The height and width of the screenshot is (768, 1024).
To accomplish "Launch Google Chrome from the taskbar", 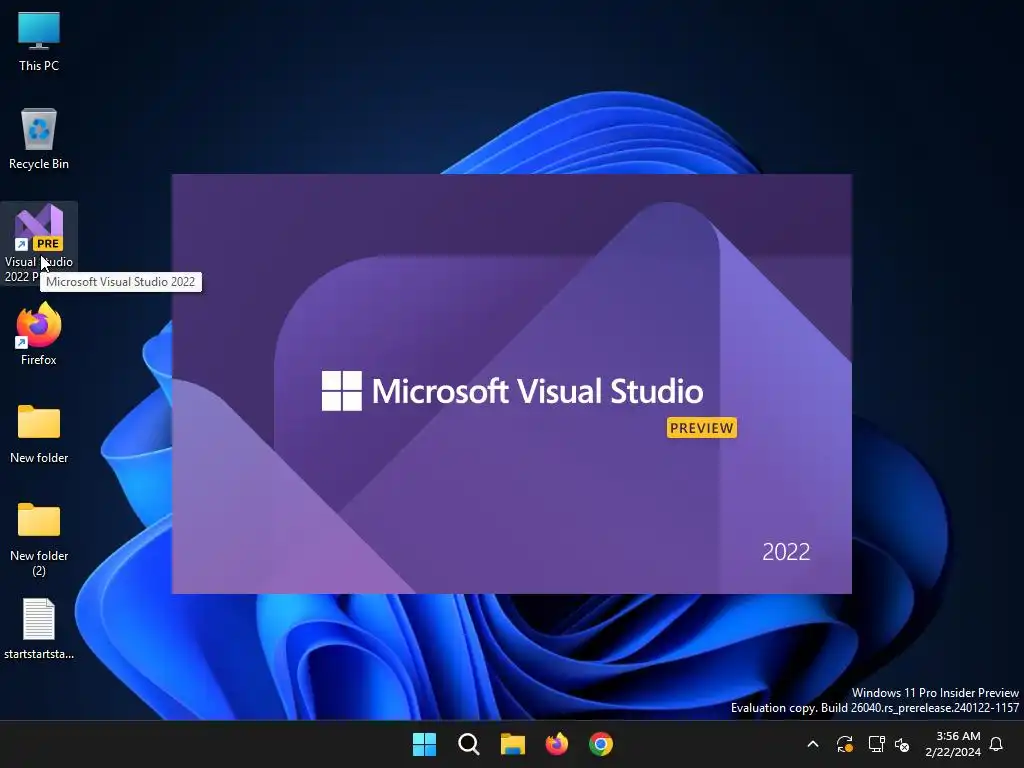I will (x=601, y=744).
